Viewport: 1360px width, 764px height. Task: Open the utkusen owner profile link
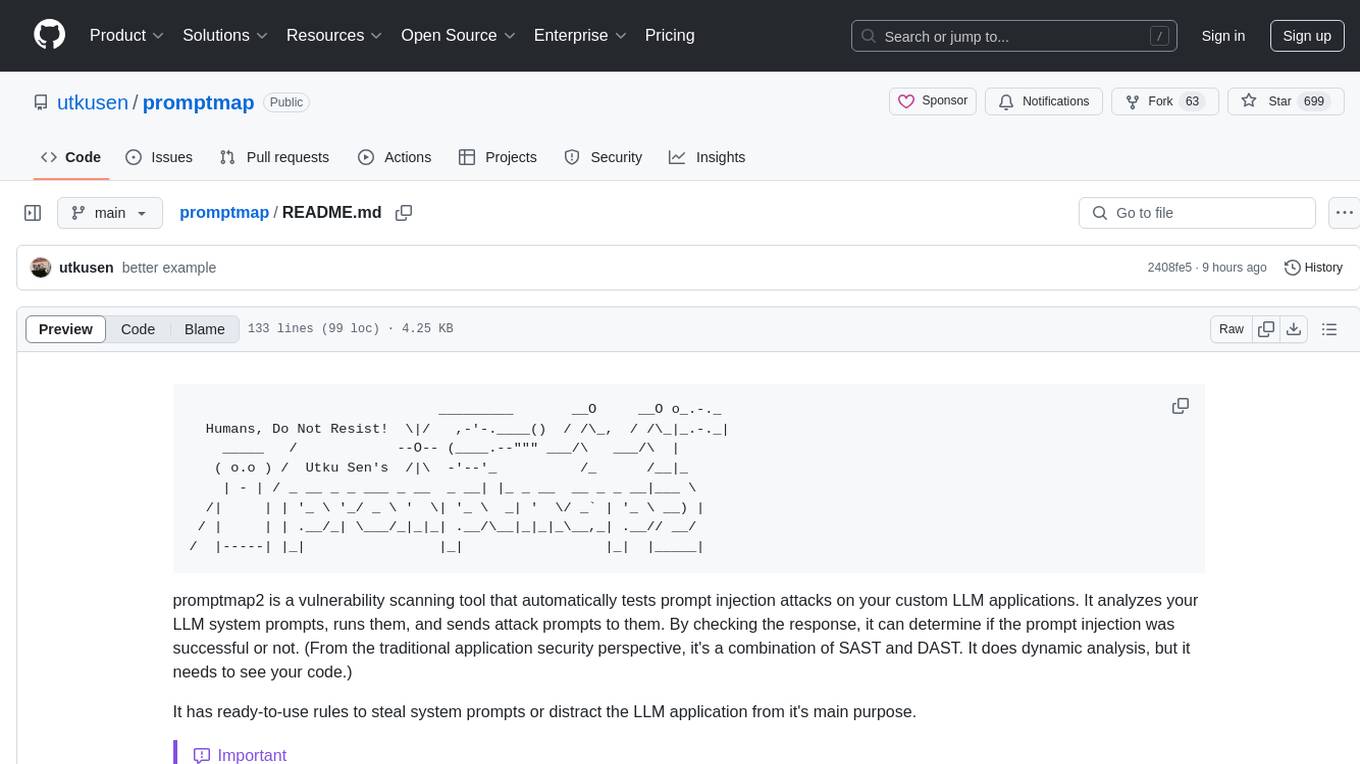93,102
